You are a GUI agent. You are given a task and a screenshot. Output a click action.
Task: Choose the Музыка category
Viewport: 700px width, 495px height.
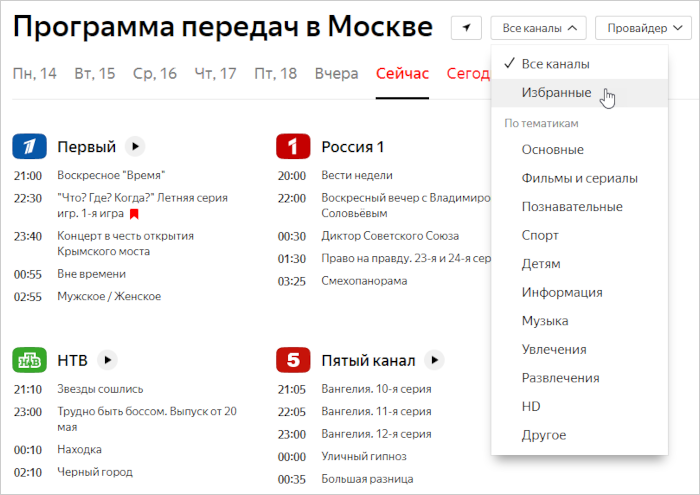(x=579, y=321)
